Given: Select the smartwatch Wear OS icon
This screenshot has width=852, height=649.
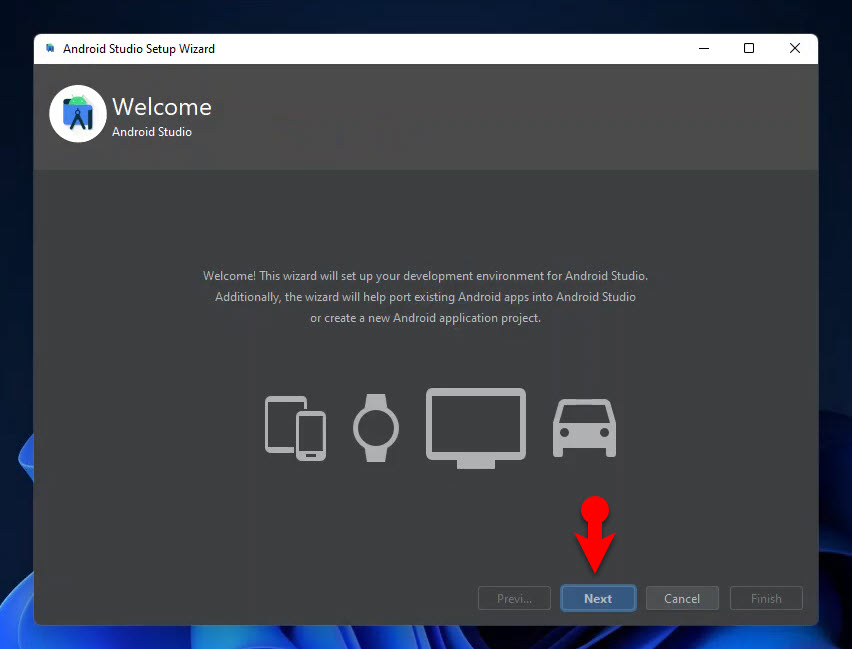Looking at the screenshot, I should point(376,428).
